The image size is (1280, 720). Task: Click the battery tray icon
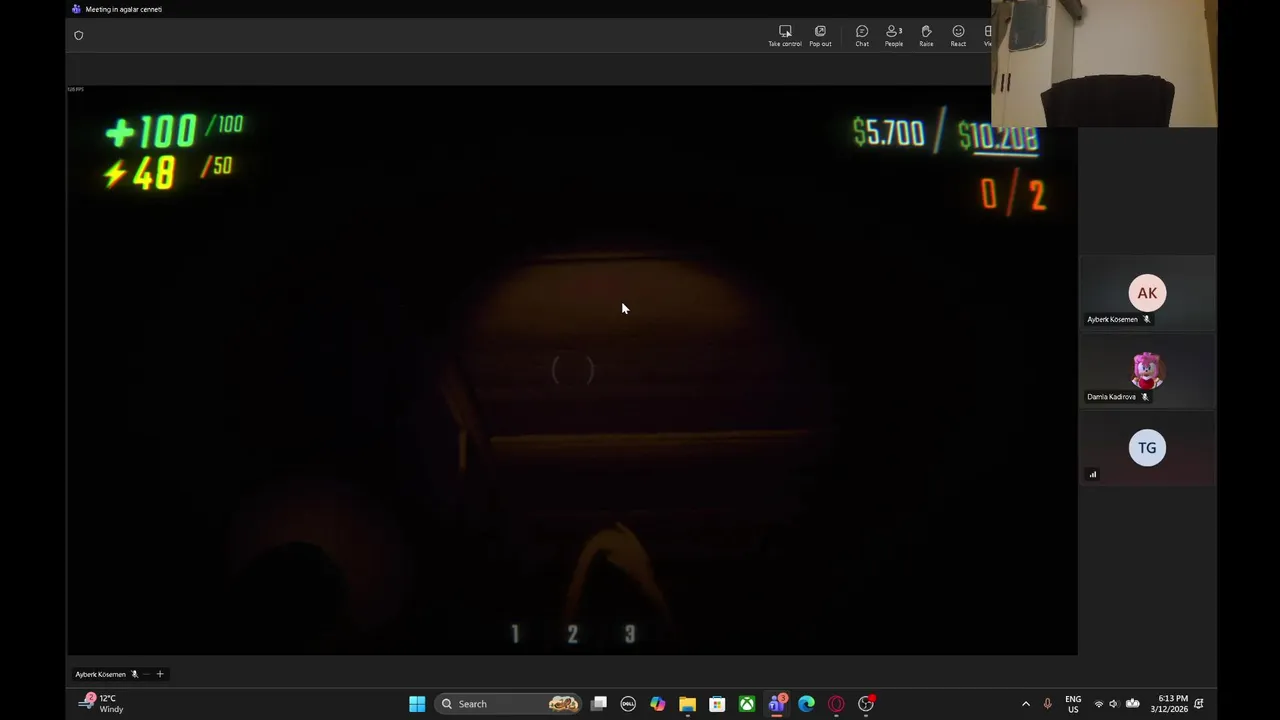point(1133,704)
